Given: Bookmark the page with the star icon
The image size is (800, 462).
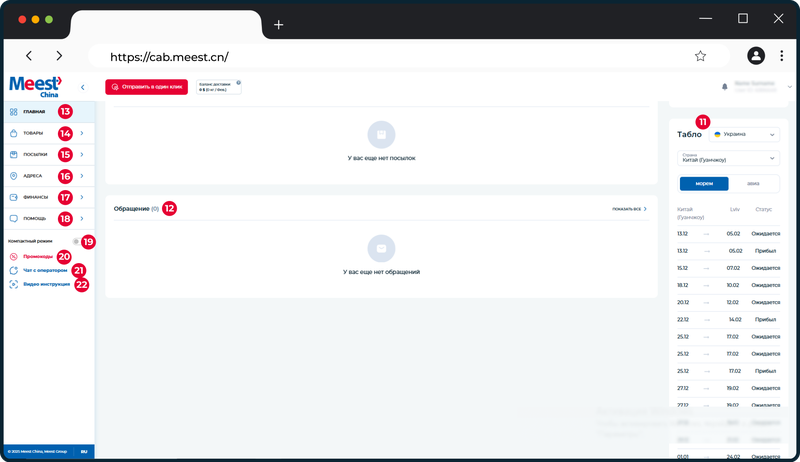Looking at the screenshot, I should click(x=700, y=56).
